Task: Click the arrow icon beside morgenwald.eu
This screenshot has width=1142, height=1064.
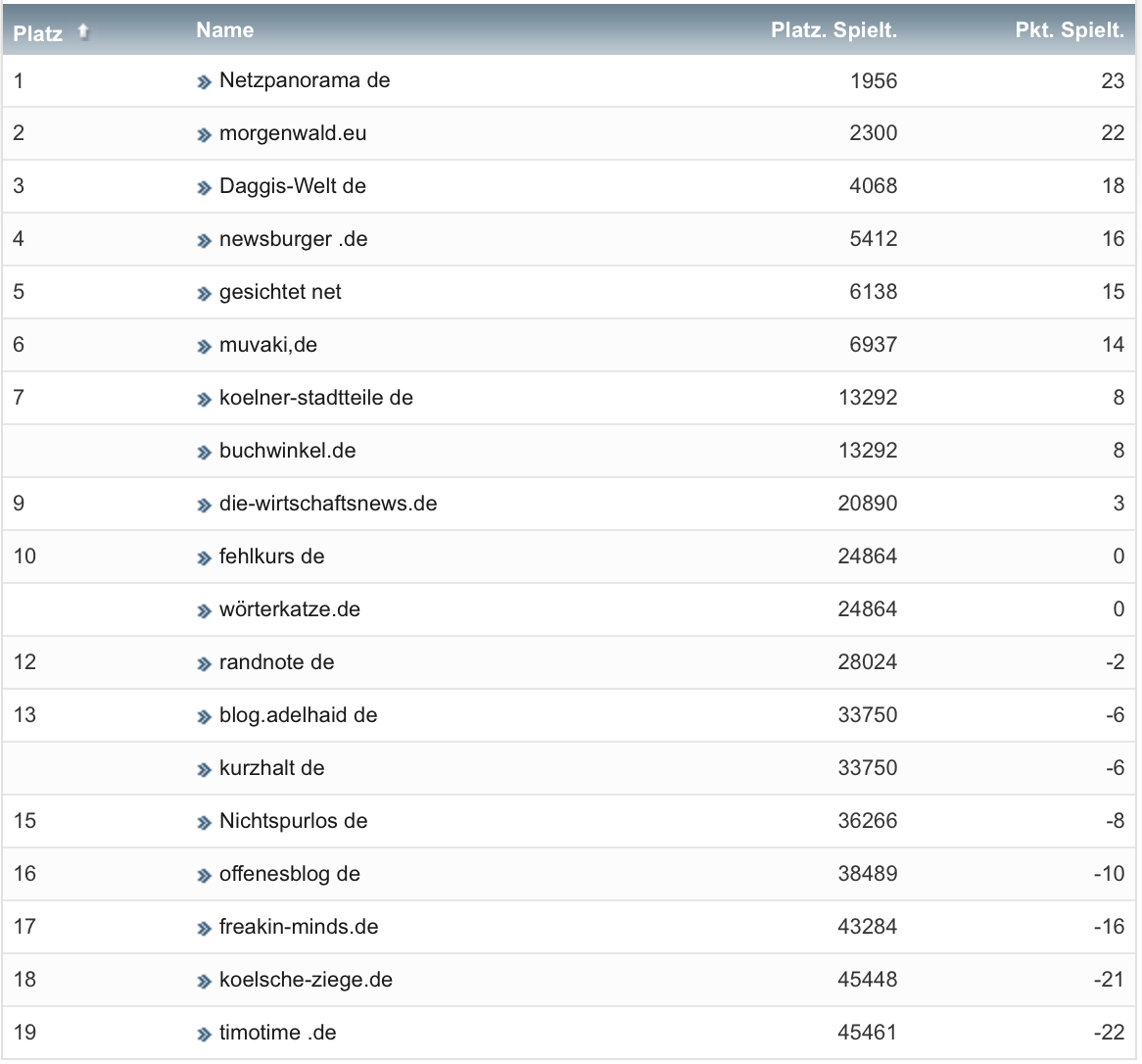Action: coord(204,135)
